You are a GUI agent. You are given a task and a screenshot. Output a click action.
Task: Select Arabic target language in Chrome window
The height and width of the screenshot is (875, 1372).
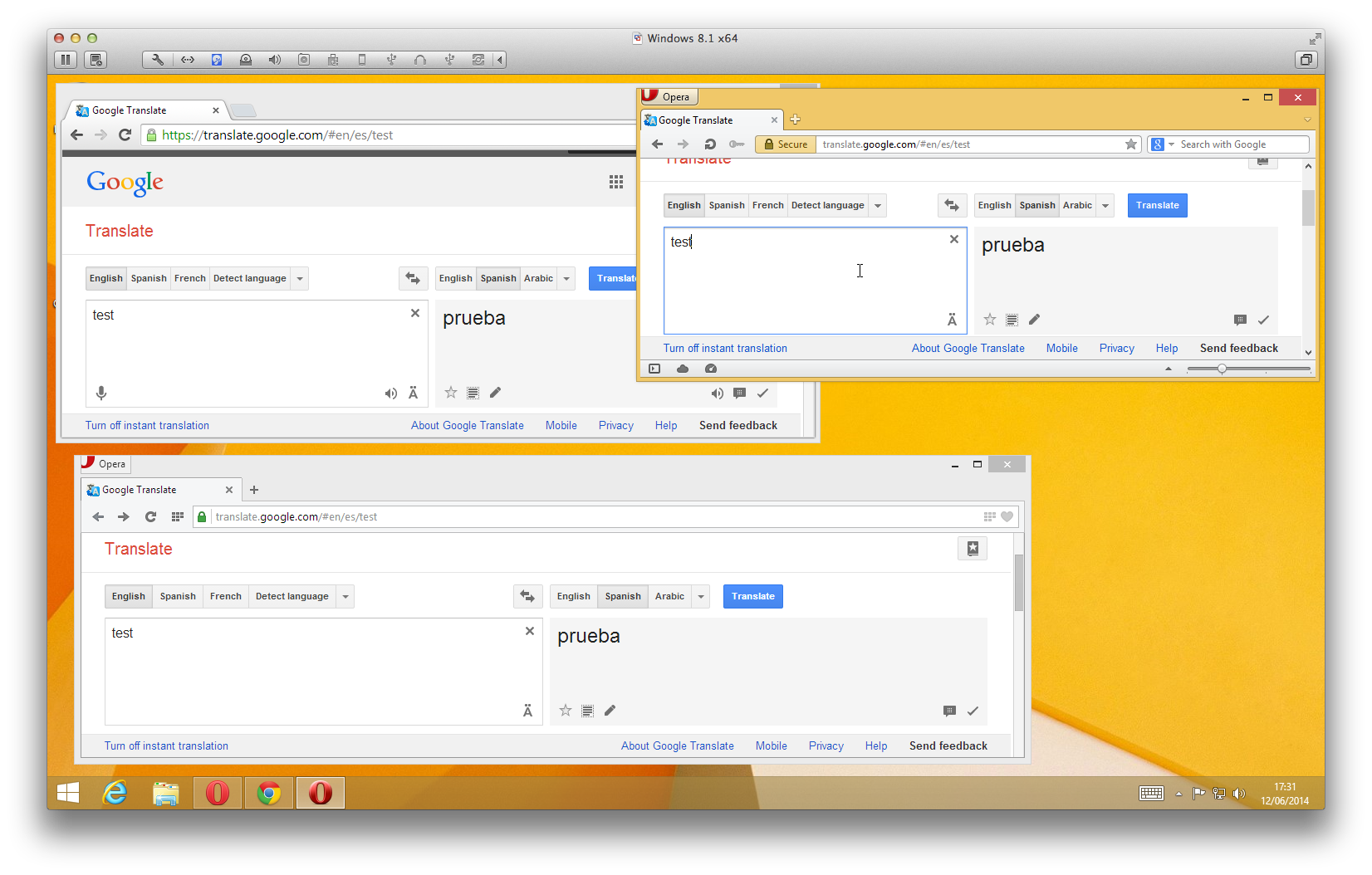pyautogui.click(x=538, y=278)
